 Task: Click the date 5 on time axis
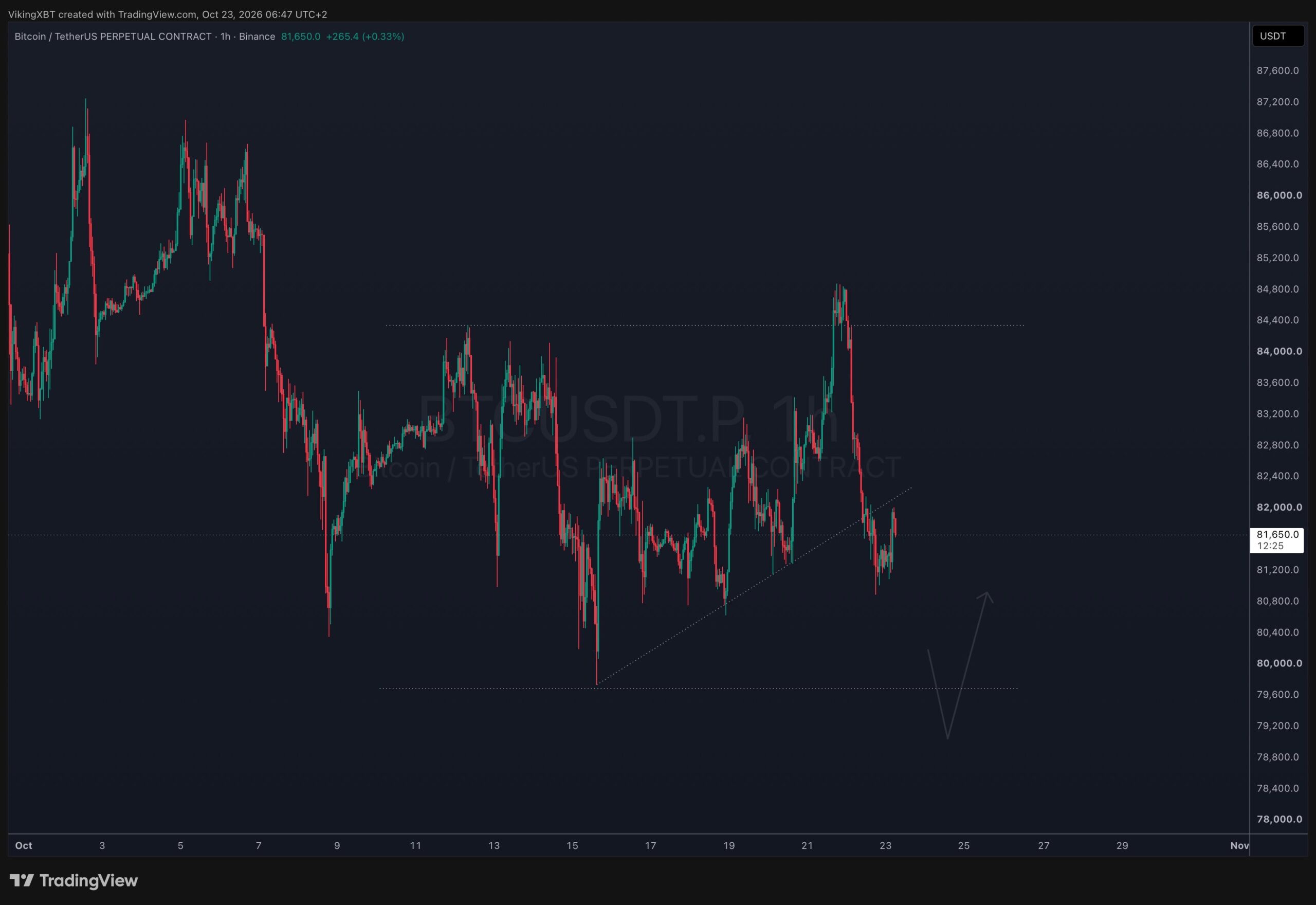180,845
